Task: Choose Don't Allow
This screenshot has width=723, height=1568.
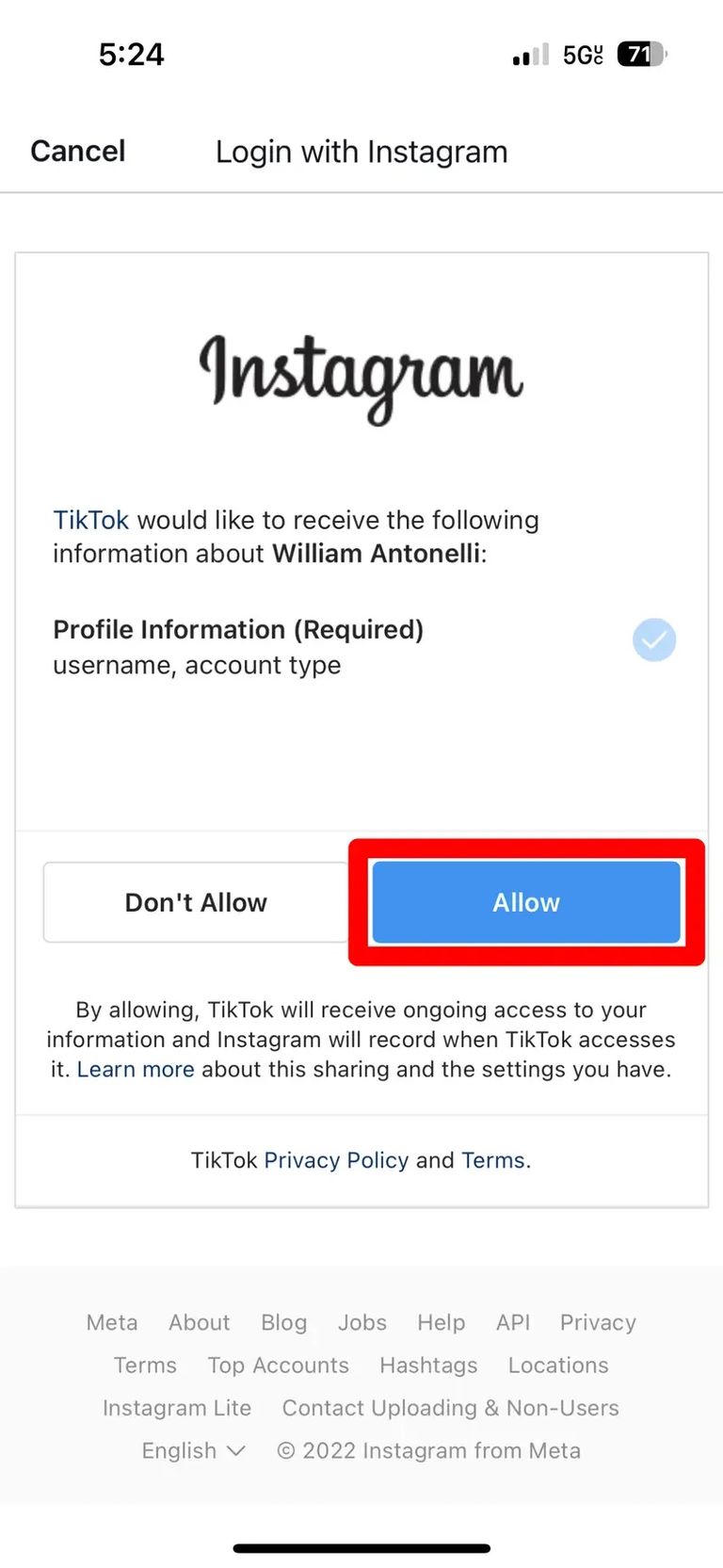Action: tap(196, 902)
